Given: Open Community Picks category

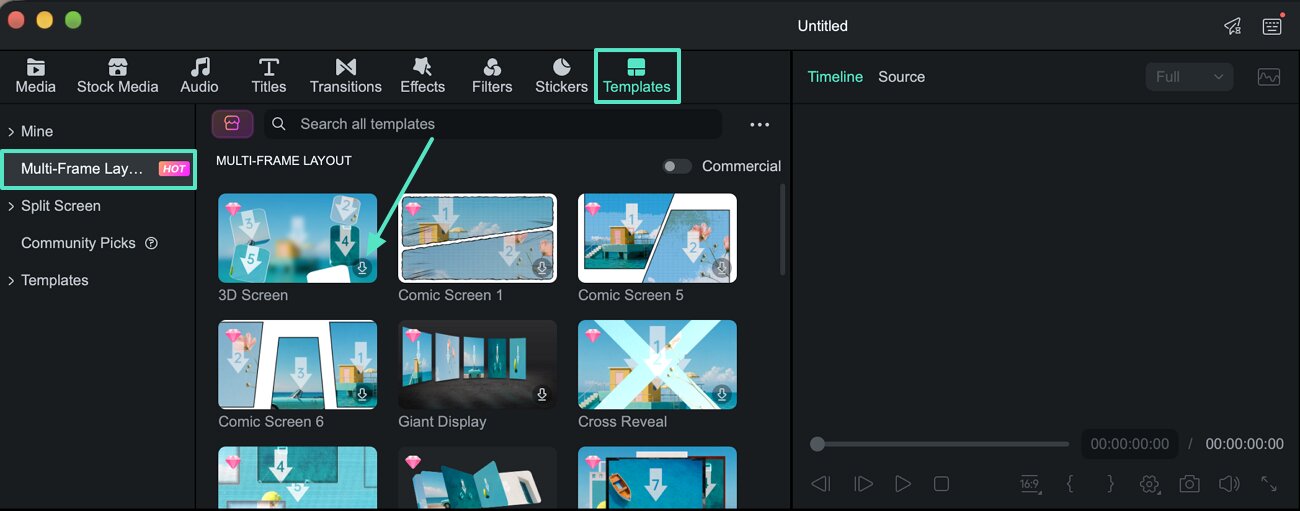Looking at the screenshot, I should (x=78, y=243).
